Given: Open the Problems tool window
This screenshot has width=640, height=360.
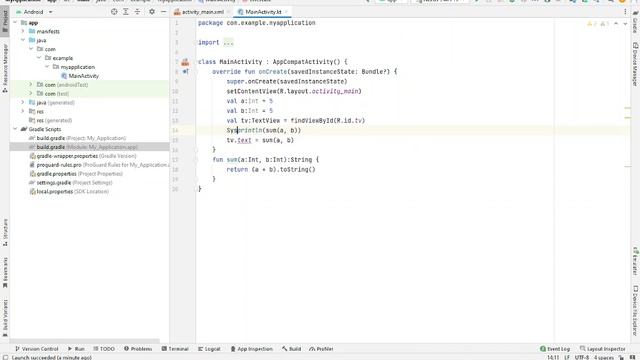Looking at the screenshot, I should coord(138,349).
